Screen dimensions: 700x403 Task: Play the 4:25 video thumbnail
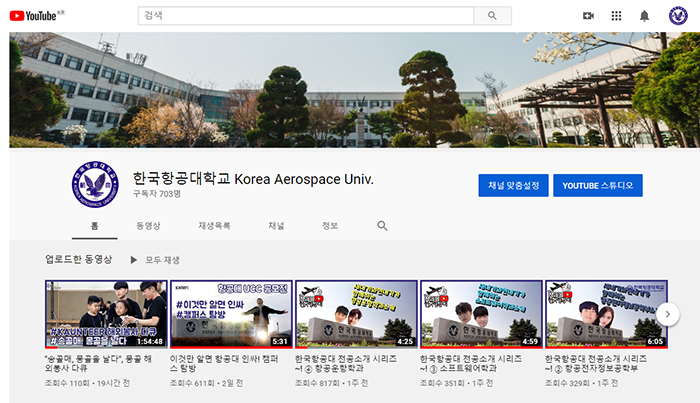[x=356, y=314]
